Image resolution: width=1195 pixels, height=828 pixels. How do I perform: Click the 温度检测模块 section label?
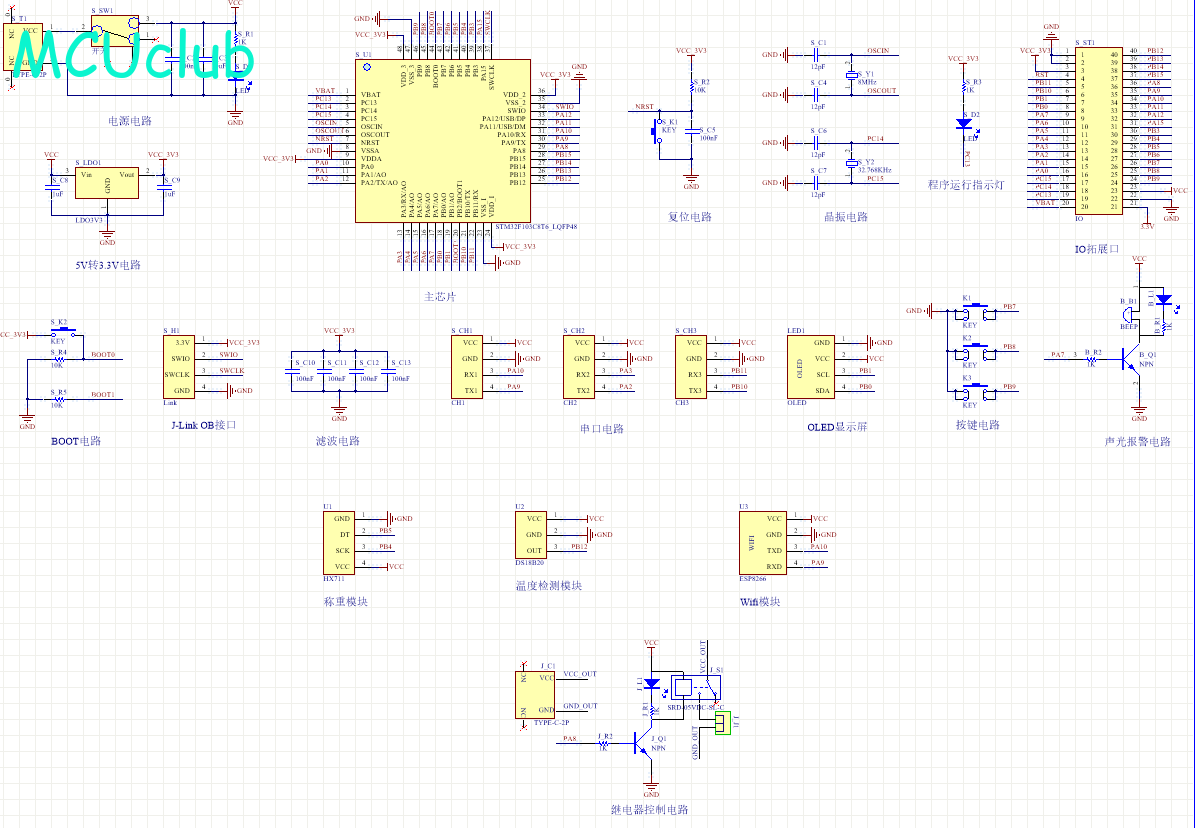pos(549,586)
